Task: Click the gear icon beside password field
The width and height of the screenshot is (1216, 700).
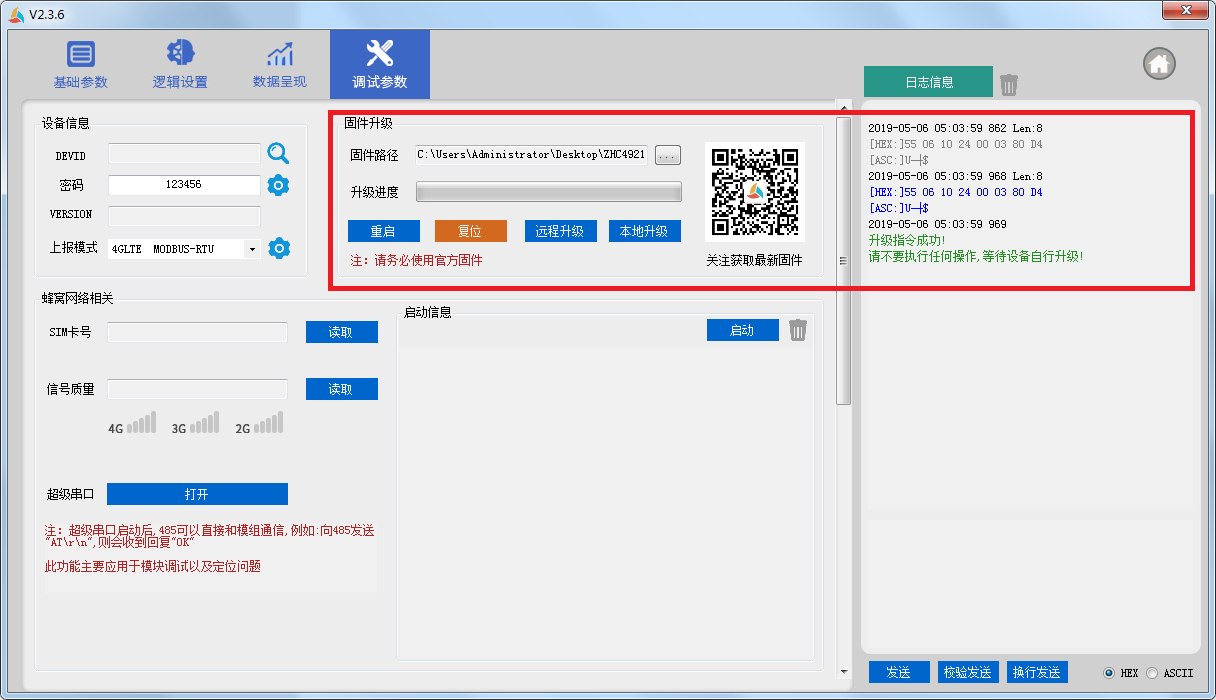Action: click(278, 185)
